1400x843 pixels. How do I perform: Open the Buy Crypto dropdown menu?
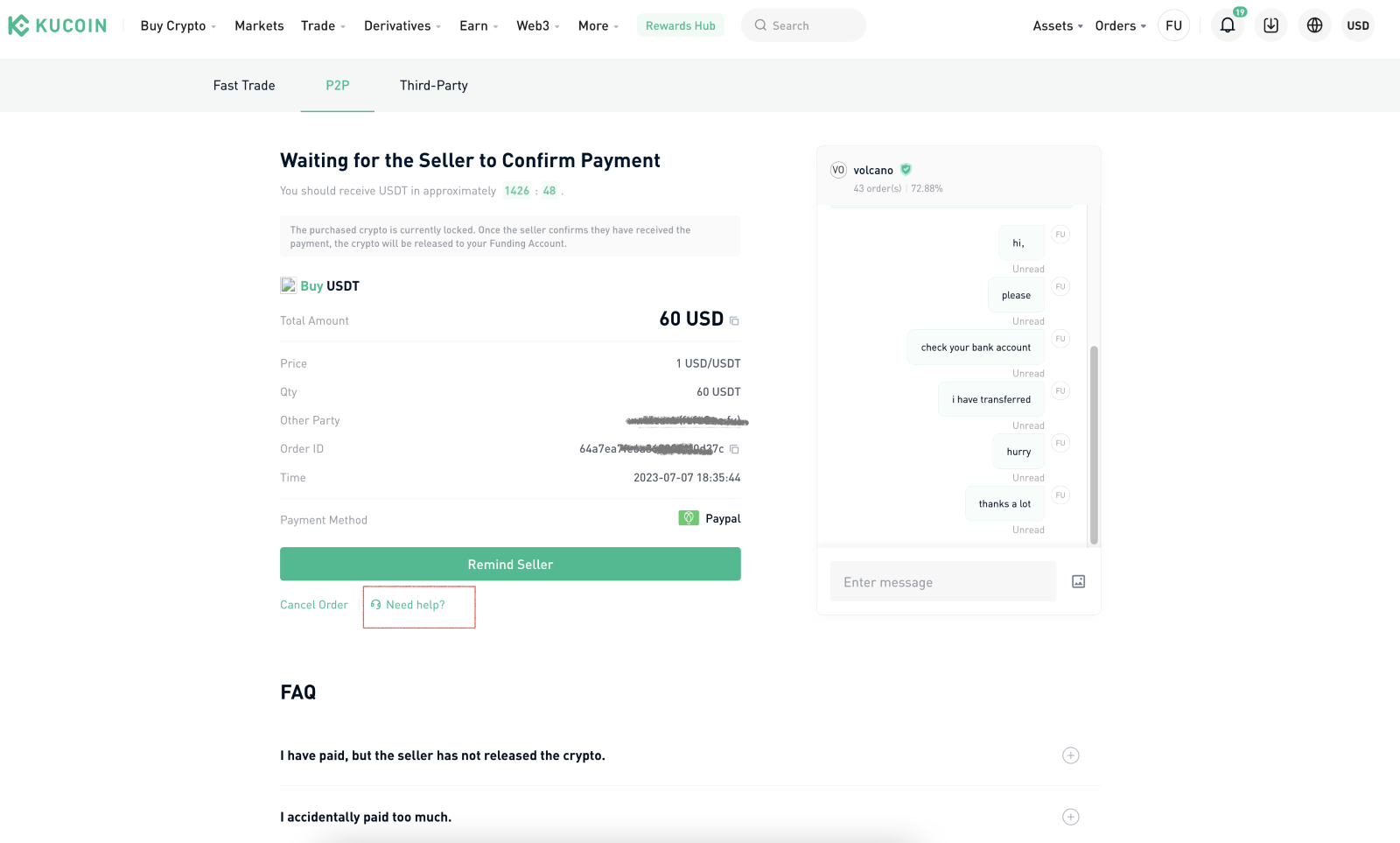(178, 25)
